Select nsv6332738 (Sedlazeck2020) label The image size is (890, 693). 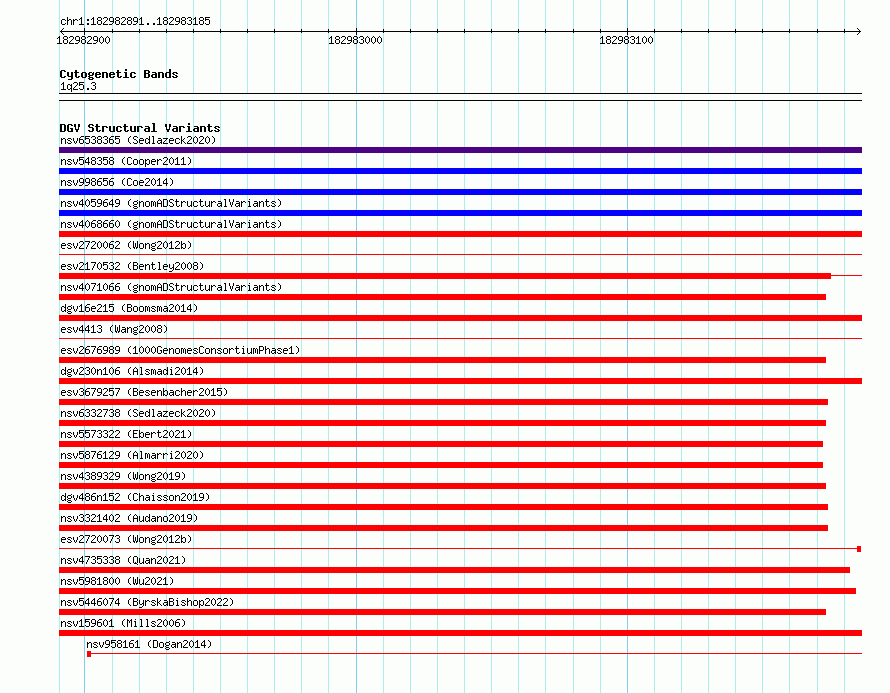click(138, 413)
